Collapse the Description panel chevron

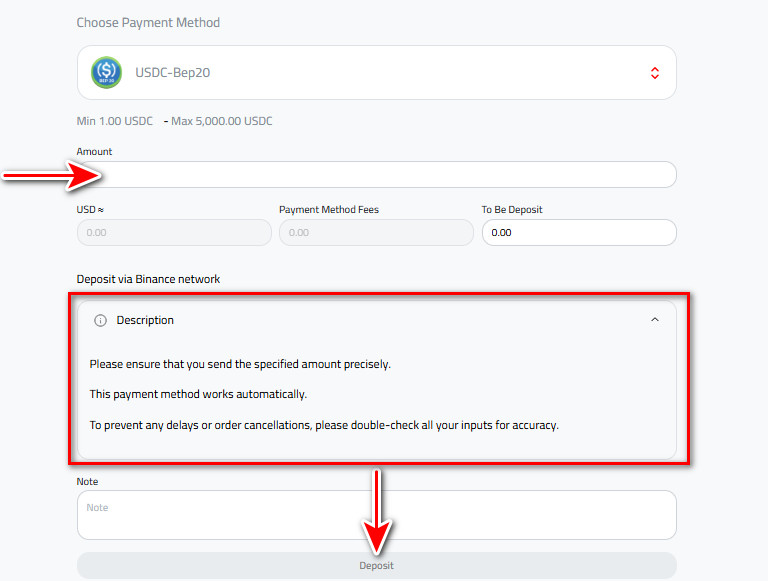coord(655,319)
